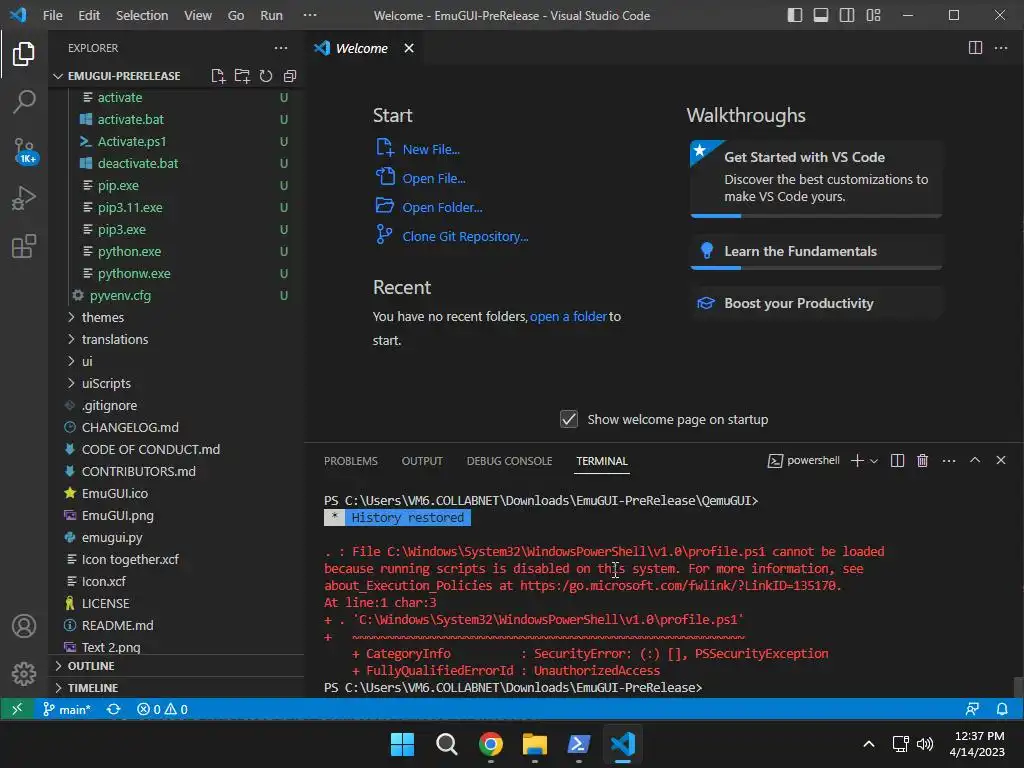Open the Search view in activity bar
This screenshot has height=768, width=1024.
24,101
